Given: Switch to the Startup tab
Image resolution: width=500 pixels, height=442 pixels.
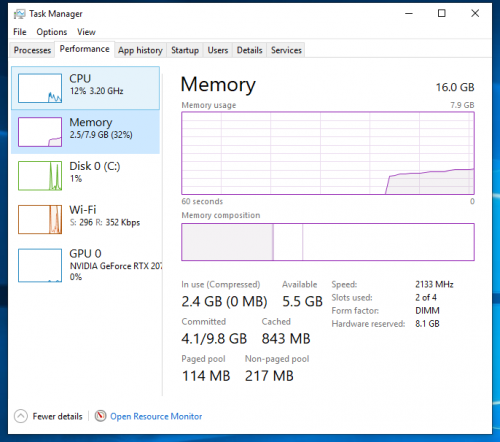Looking at the screenshot, I should 185,50.
